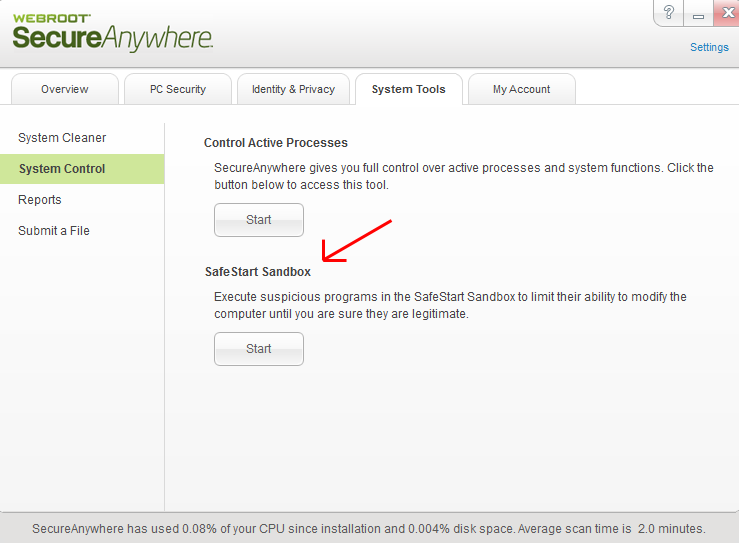Switch to the Overview tab
The image size is (739, 543).
point(65,89)
